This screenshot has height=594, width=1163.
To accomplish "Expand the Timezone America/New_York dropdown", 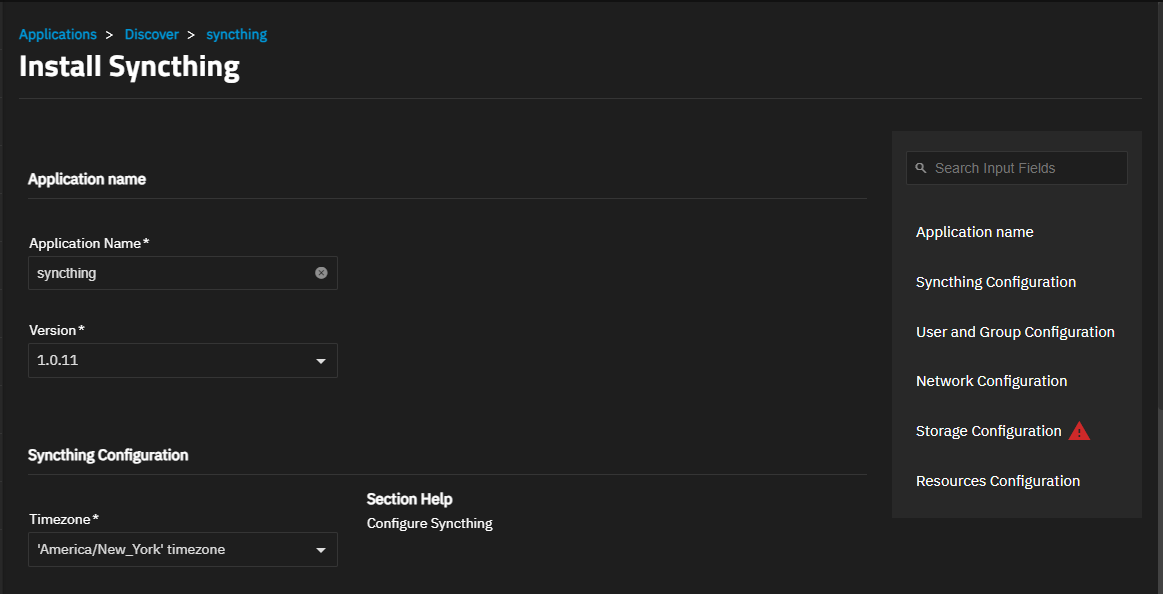I will pyautogui.click(x=182, y=550).
